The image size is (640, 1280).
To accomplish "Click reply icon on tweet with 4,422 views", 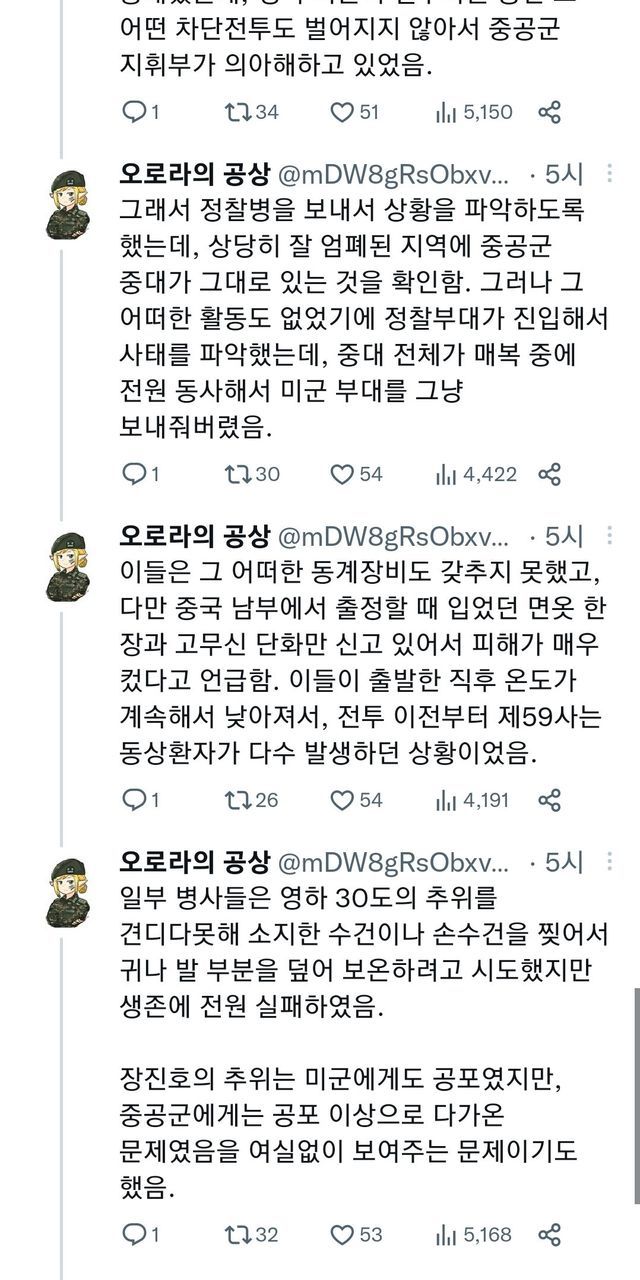I will (x=133, y=474).
